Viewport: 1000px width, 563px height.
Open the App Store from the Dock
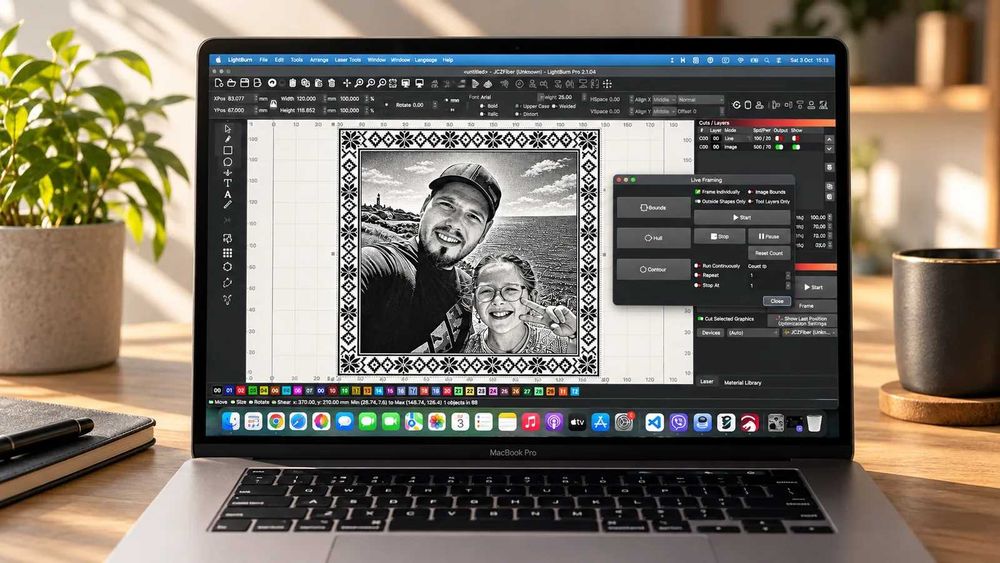[x=600, y=421]
